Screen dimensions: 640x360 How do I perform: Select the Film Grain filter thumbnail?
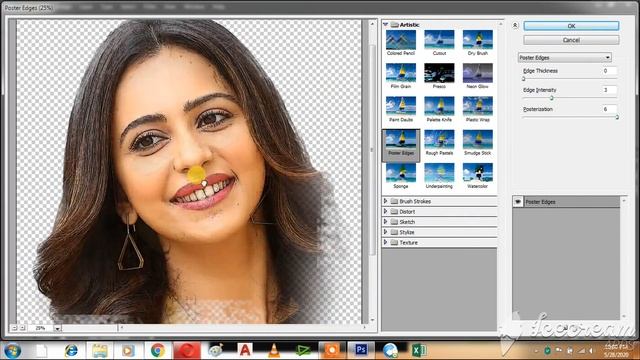coord(401,73)
